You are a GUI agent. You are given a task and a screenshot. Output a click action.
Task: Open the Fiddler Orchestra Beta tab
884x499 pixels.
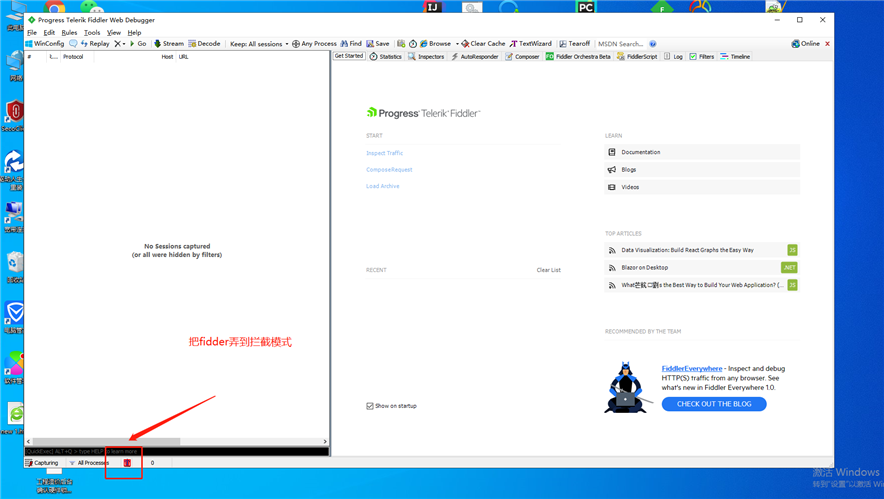coord(578,56)
